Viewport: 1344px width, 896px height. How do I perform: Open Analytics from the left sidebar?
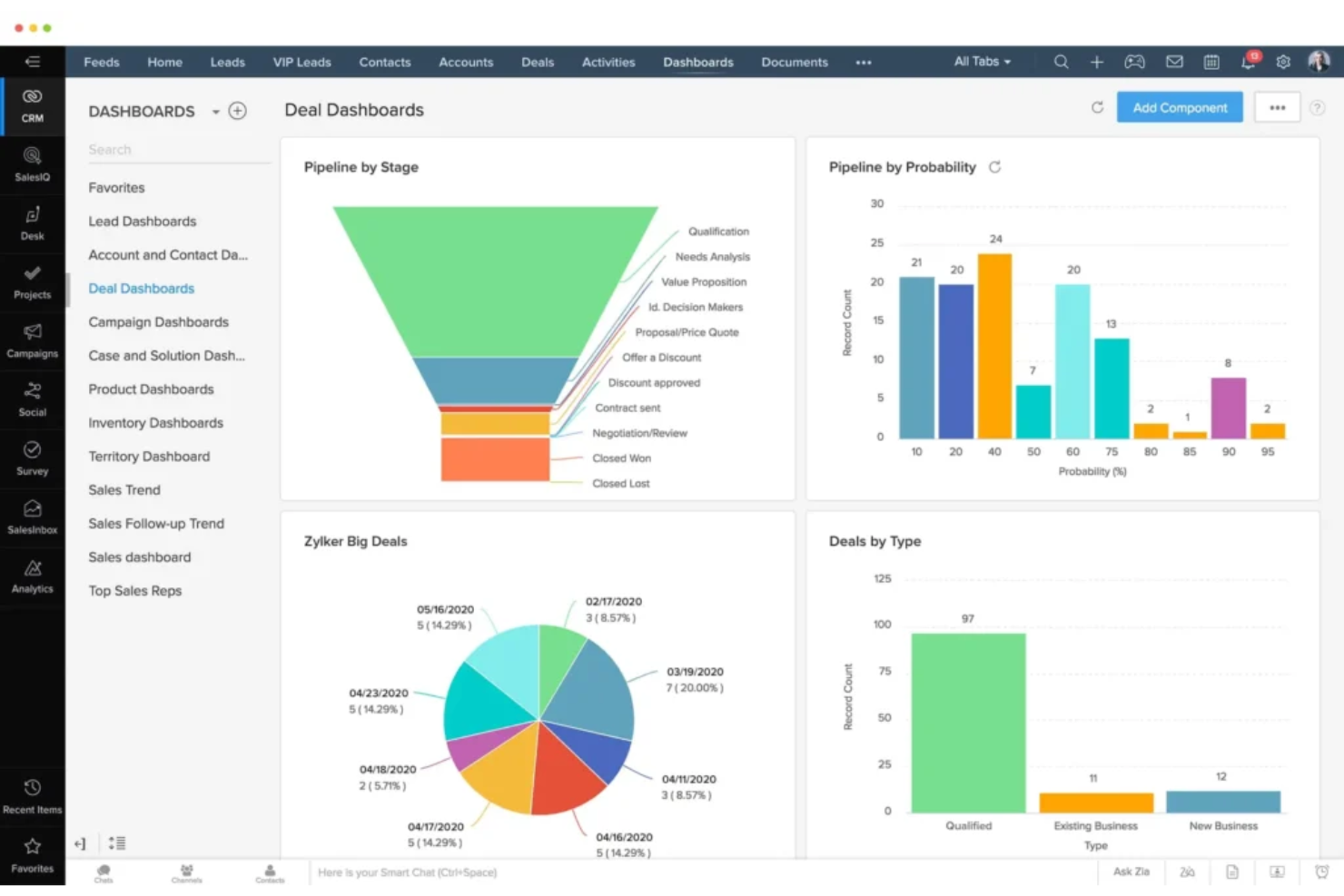point(33,575)
